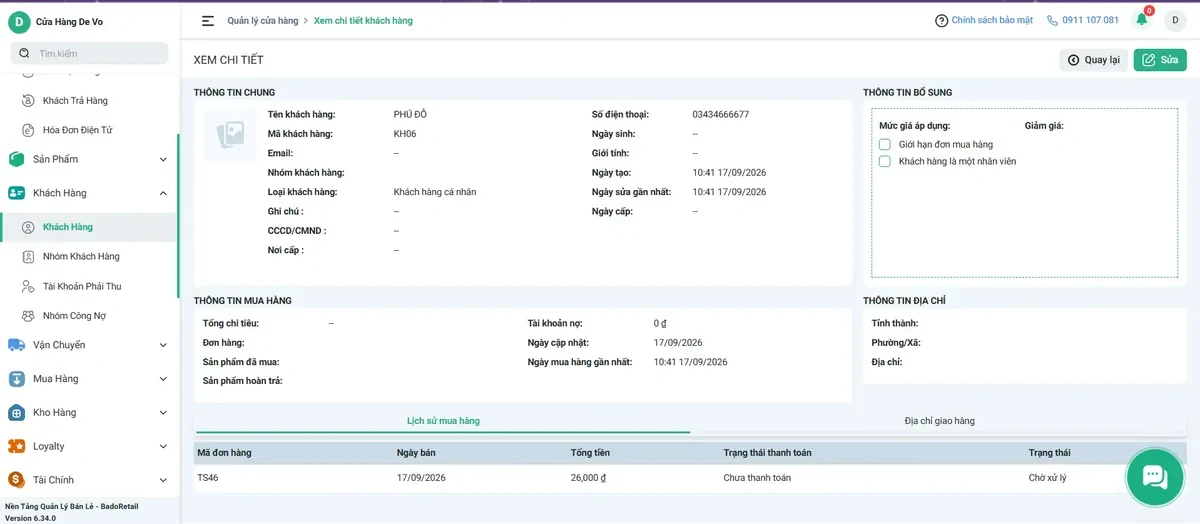Screen dimensions: 1200x524
Task: Click the store logo D avatar
Action: coord(19,22)
